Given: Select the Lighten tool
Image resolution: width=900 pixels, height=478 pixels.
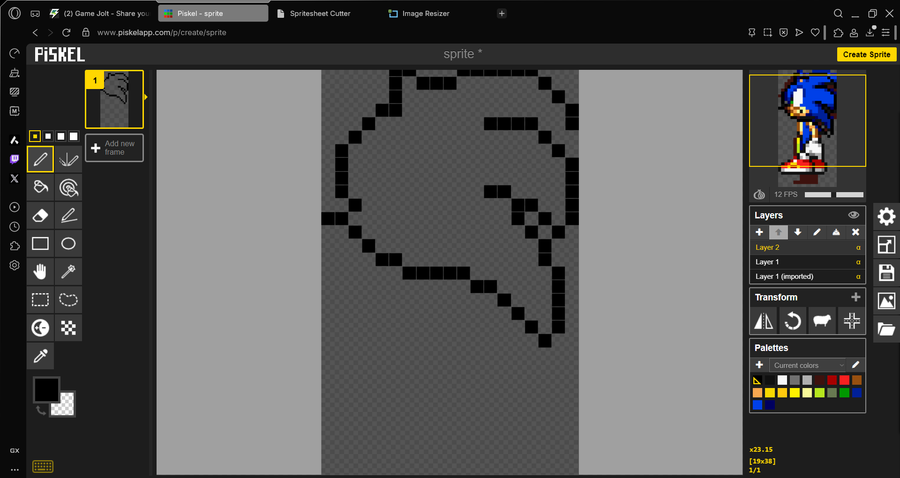Looking at the screenshot, I should [40, 328].
